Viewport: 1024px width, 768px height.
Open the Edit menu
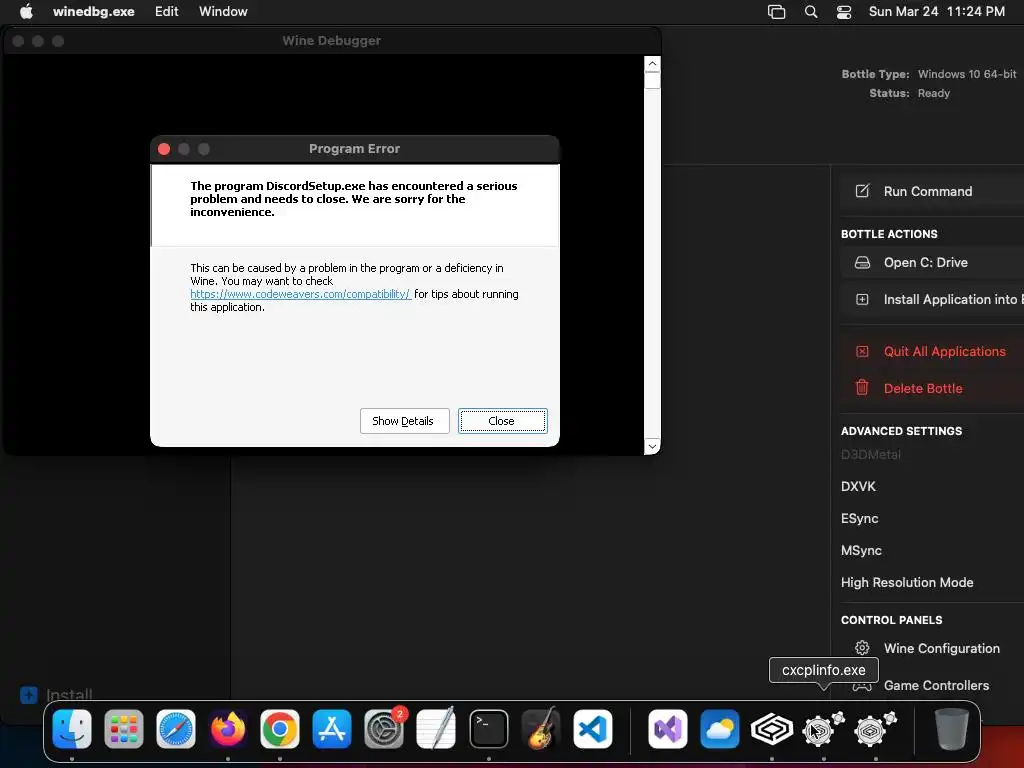(x=167, y=12)
